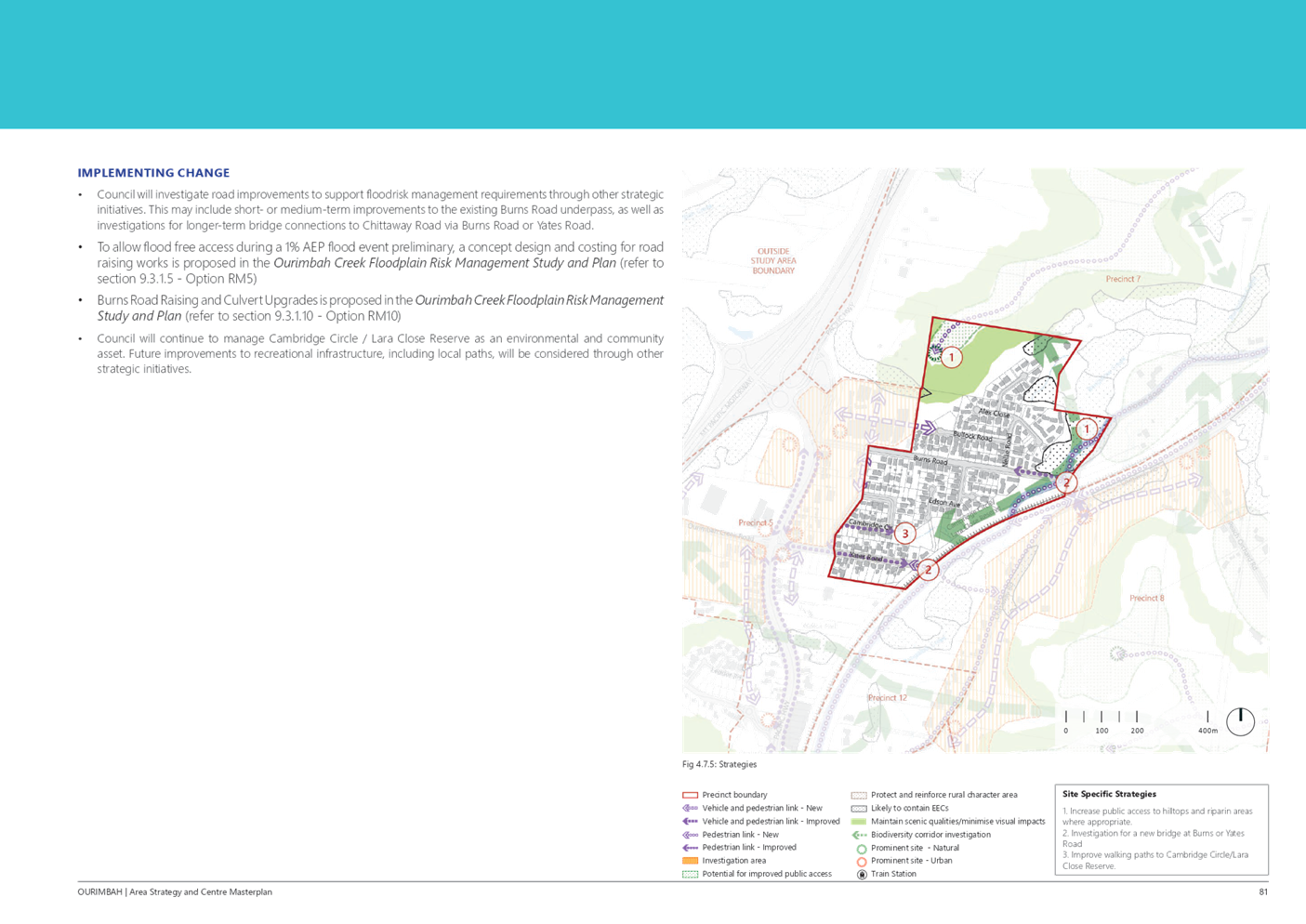Click the orange investigation area legend swatch
This screenshot has width=1306, height=924.
(x=689, y=861)
